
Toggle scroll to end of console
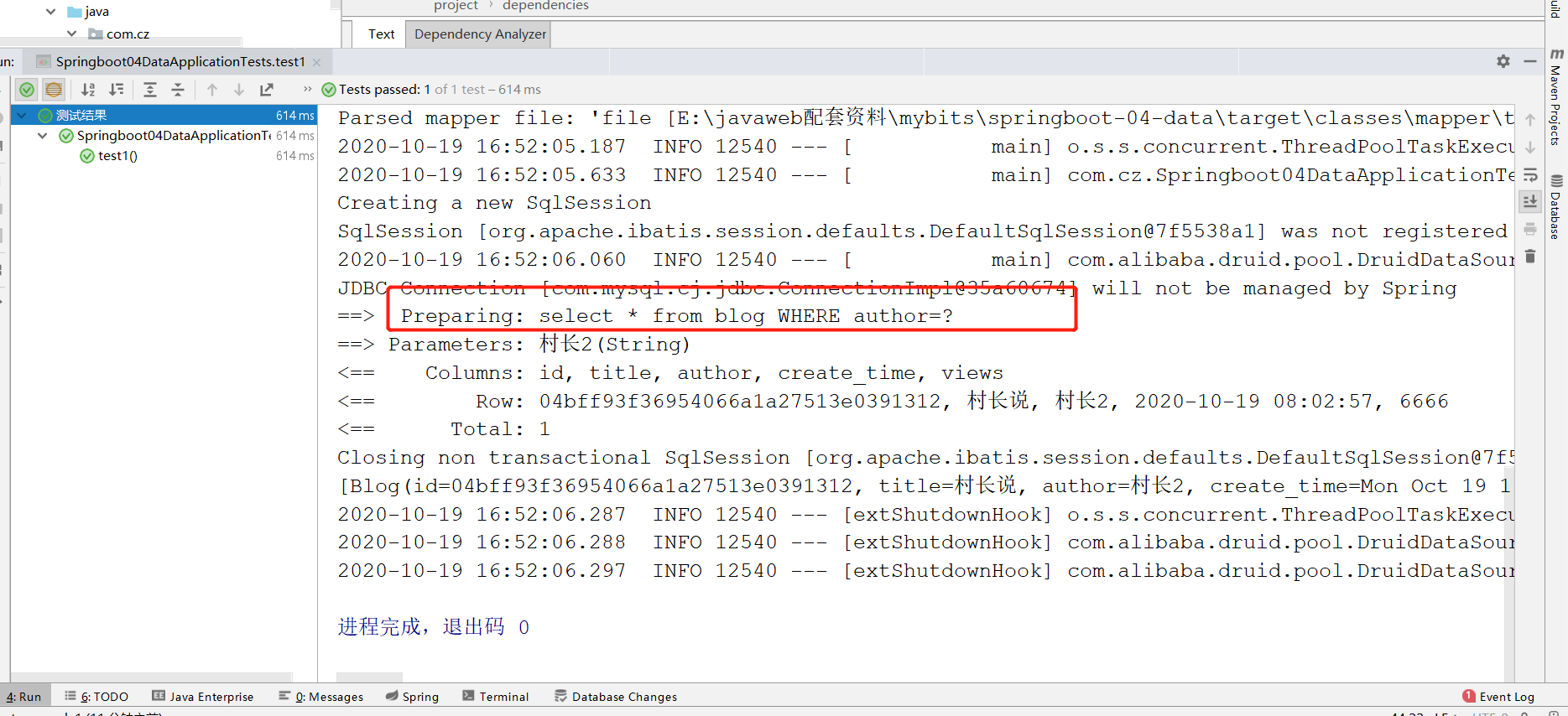[1530, 202]
